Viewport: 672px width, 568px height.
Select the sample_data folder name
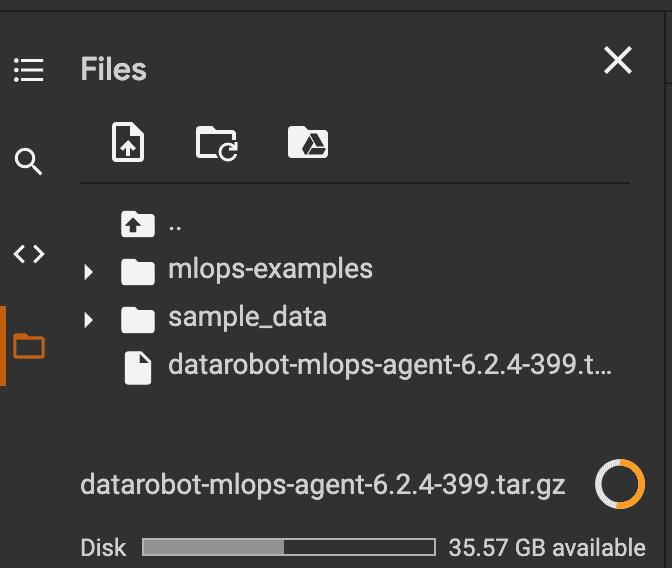click(247, 318)
